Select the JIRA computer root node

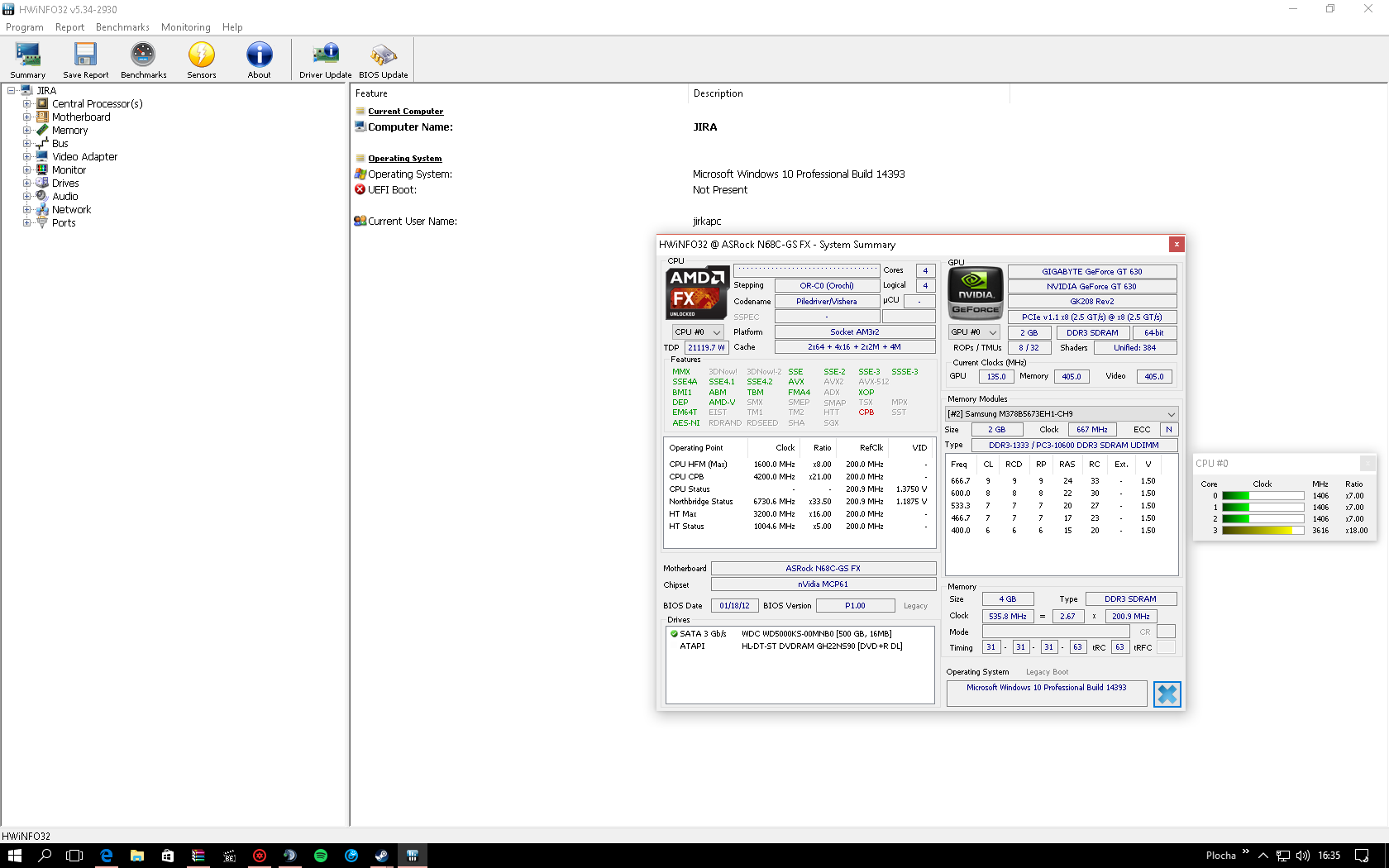click(46, 91)
